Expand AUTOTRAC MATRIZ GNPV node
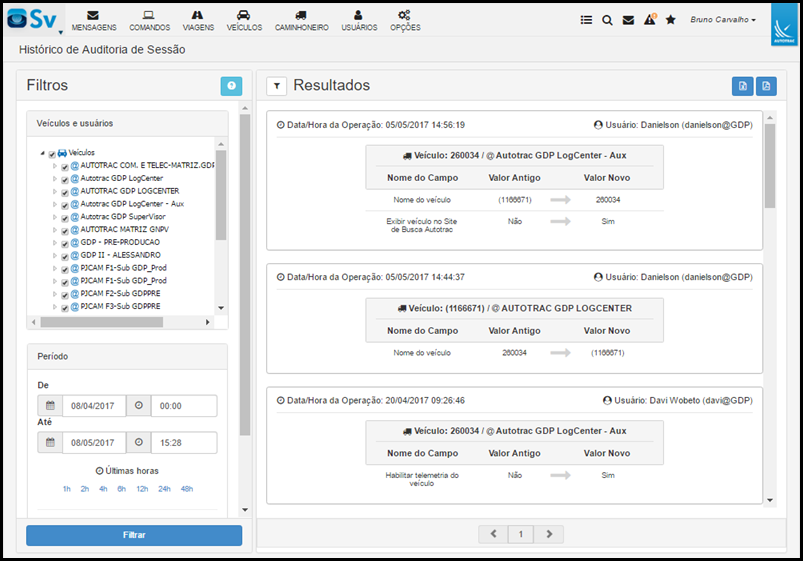803x561 pixels. point(55,230)
